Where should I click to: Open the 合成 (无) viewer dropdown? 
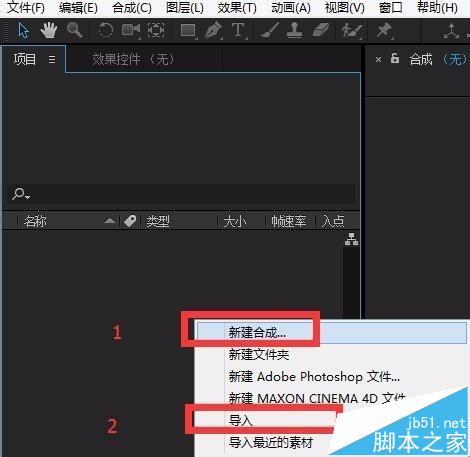[438, 60]
